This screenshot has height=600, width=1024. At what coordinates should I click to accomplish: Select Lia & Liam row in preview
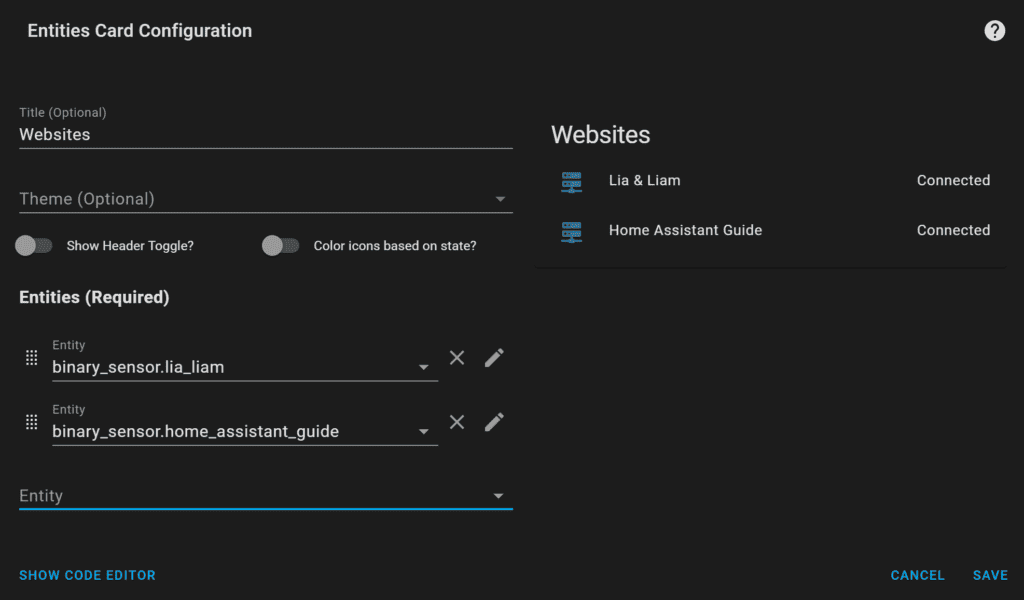(x=775, y=181)
